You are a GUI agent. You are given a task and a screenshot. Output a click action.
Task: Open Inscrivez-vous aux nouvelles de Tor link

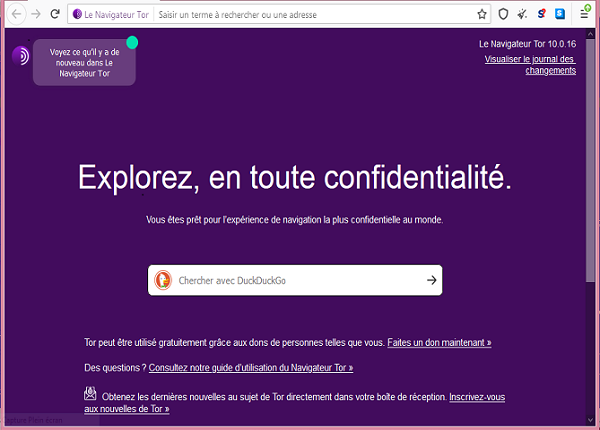coord(295,403)
